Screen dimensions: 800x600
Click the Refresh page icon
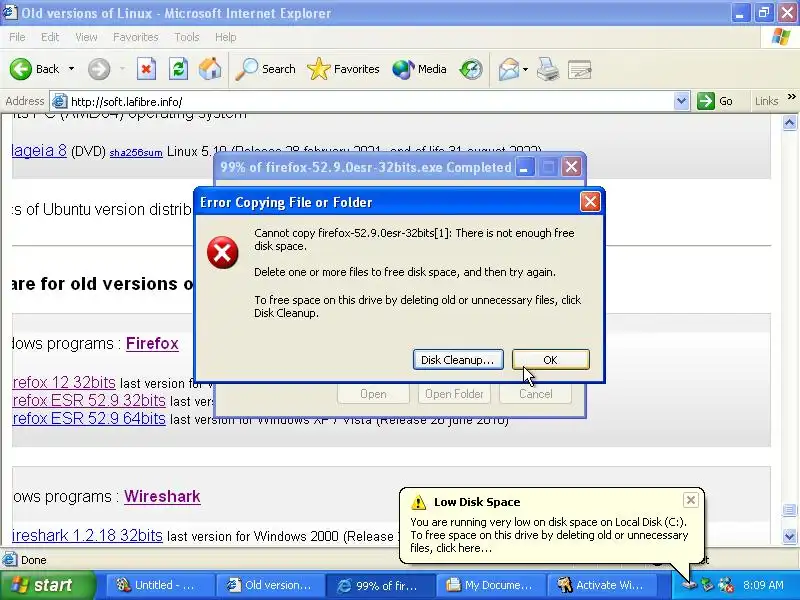[178, 69]
